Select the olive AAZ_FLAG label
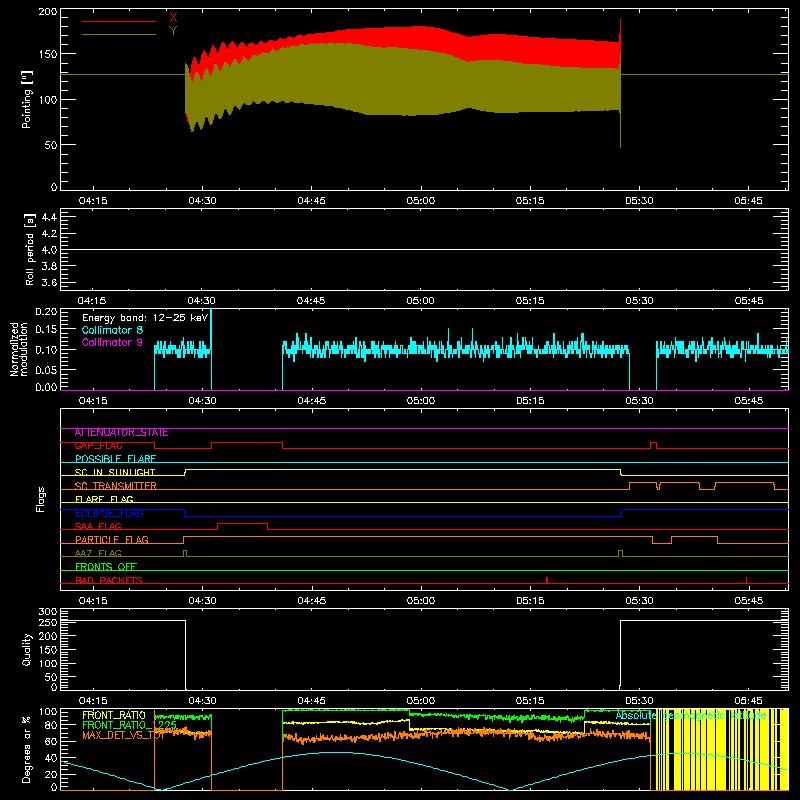800x800 pixels. (98, 554)
